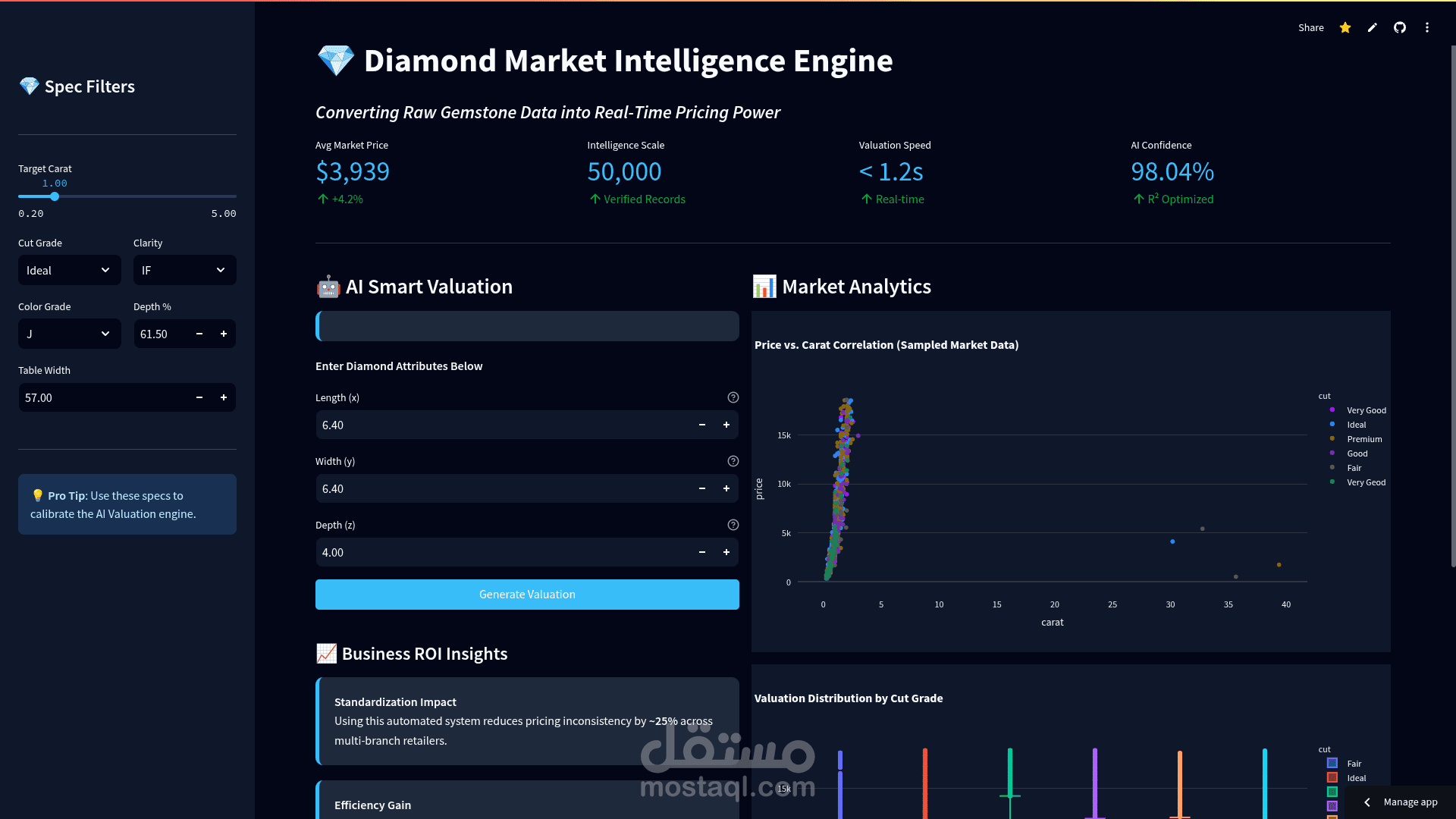The height and width of the screenshot is (819, 1456).
Task: Click the Target Carat slider handle
Action: pos(55,196)
